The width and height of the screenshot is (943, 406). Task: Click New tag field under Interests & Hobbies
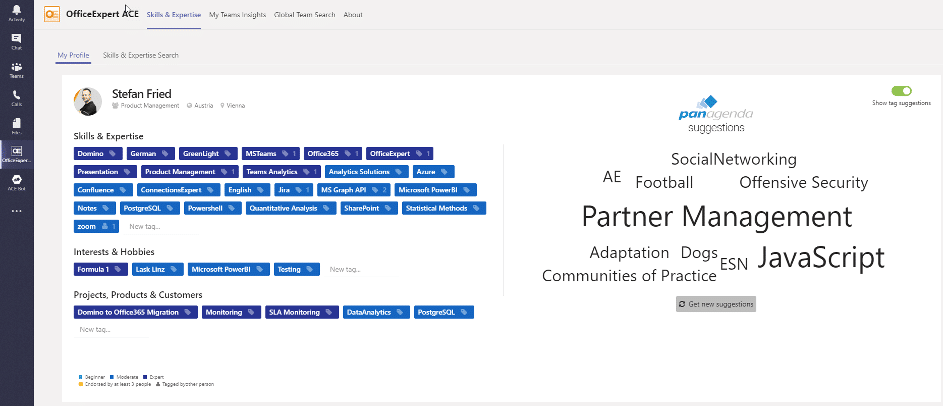pyautogui.click(x=345, y=269)
